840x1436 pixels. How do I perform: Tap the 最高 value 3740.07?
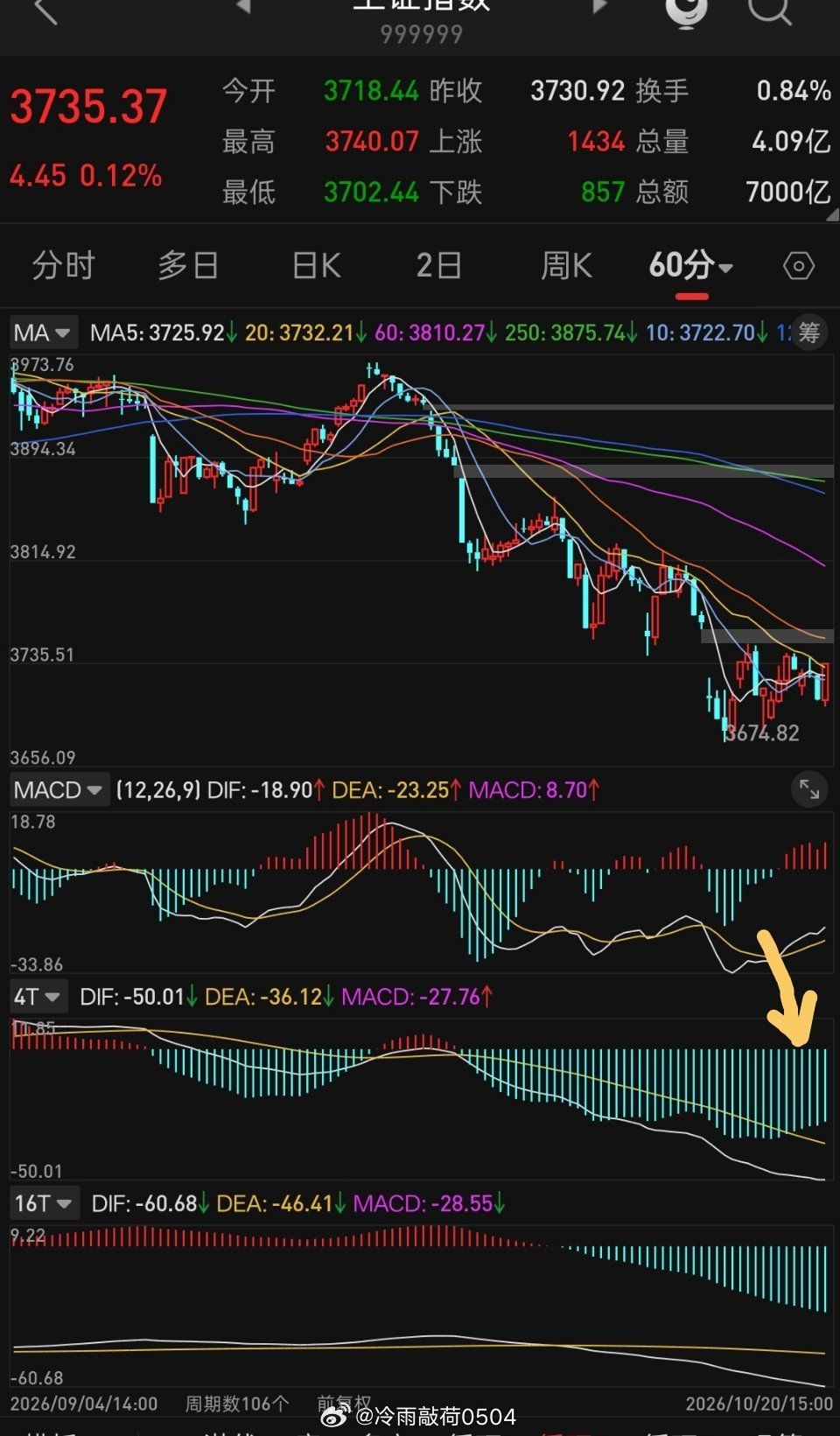pyautogui.click(x=372, y=141)
